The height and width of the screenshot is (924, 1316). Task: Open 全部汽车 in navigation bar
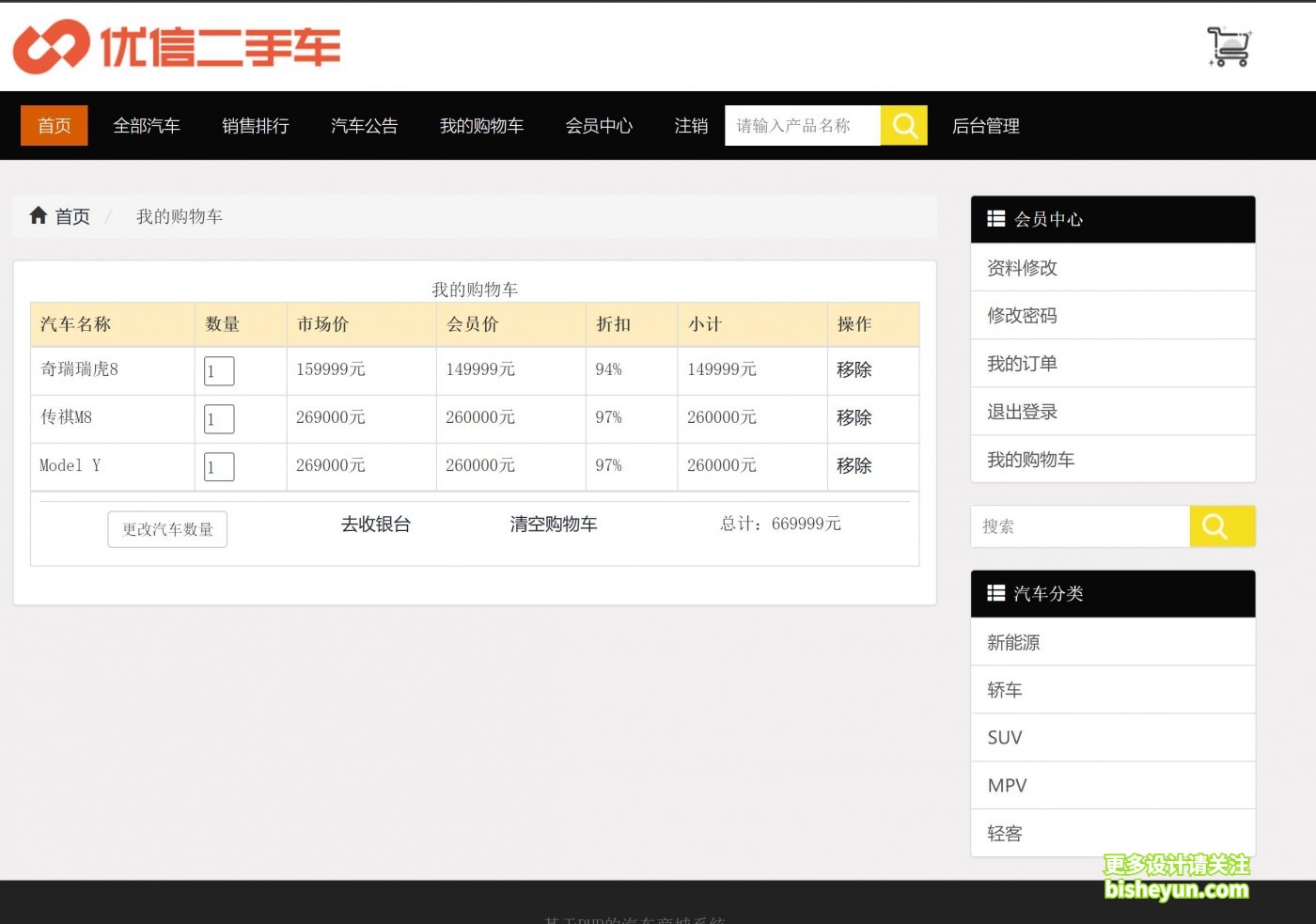pos(147,126)
